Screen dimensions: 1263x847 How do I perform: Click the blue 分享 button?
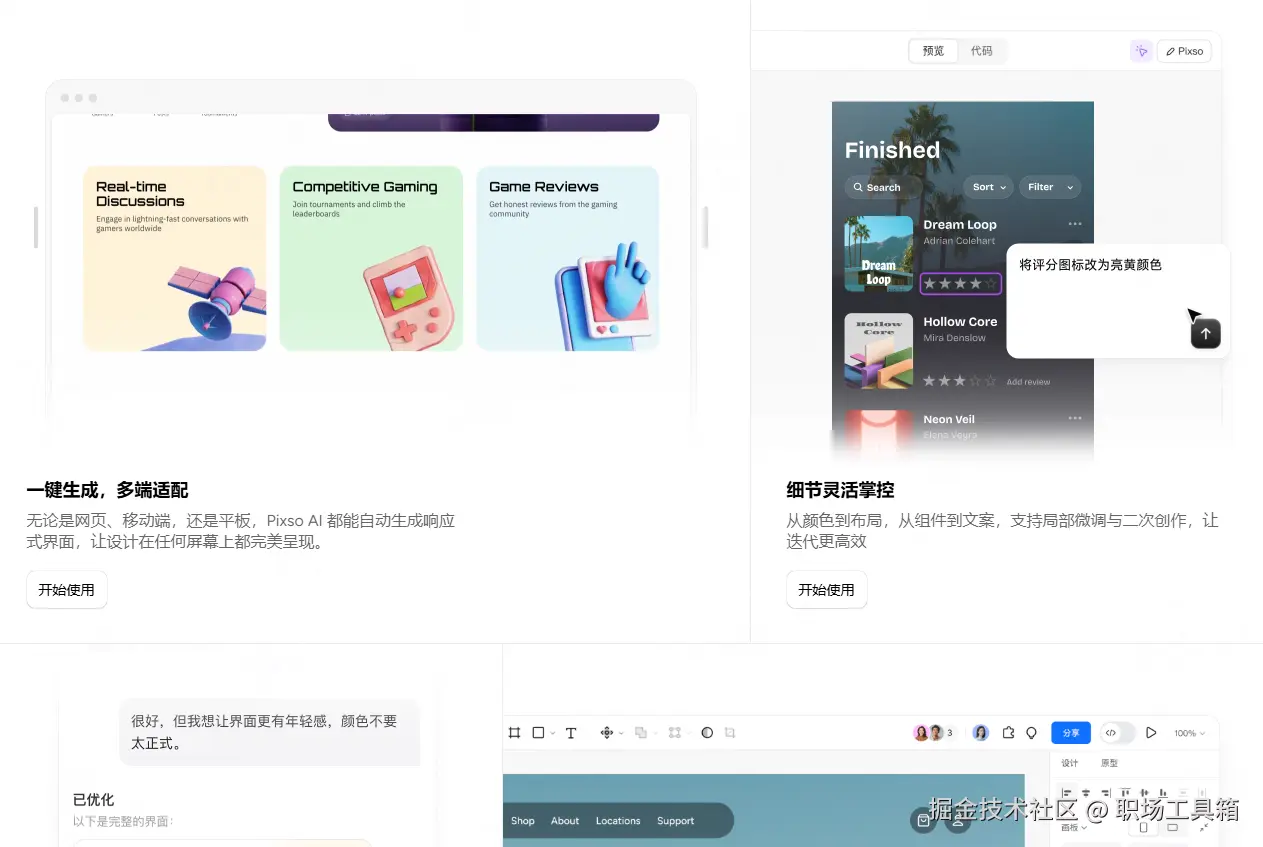click(x=1071, y=733)
